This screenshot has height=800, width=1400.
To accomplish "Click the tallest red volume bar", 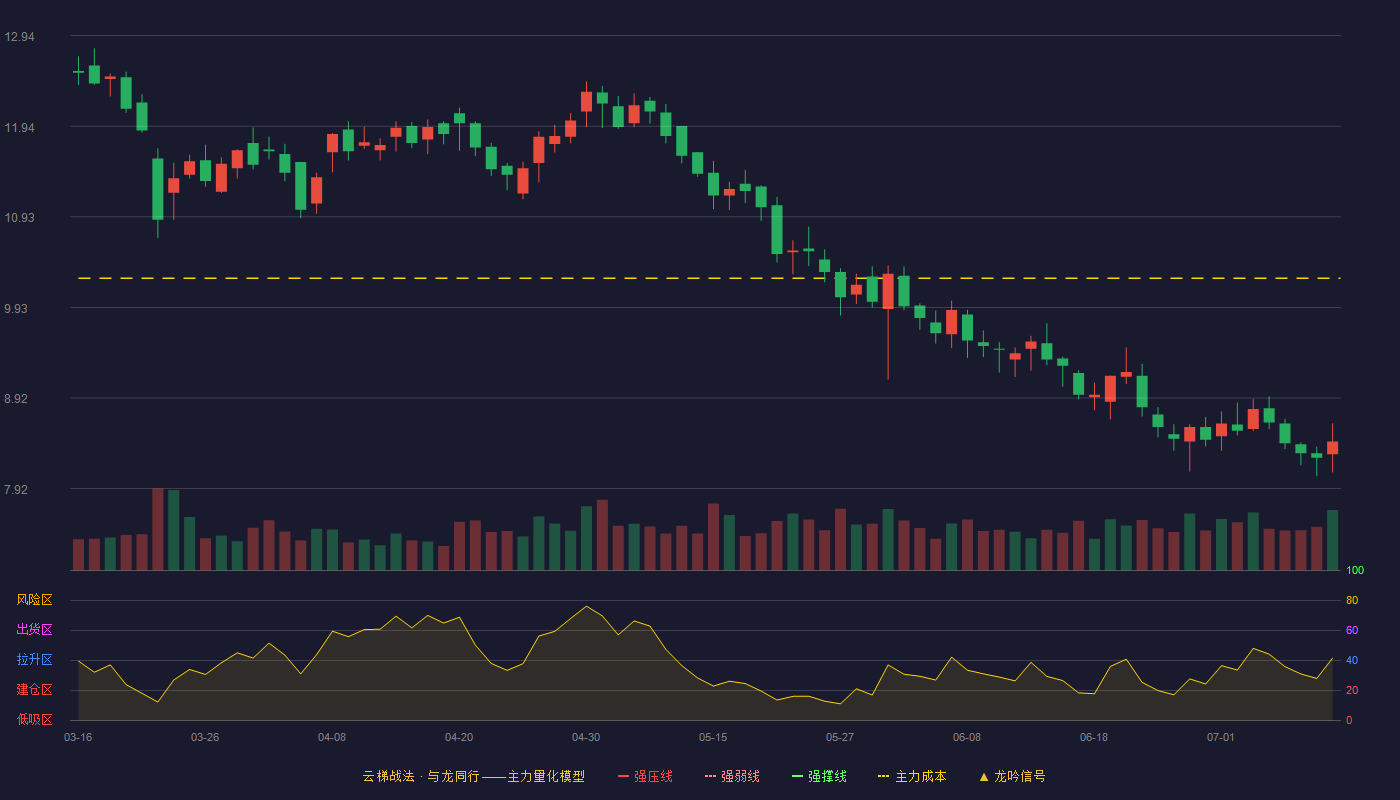I will [158, 529].
